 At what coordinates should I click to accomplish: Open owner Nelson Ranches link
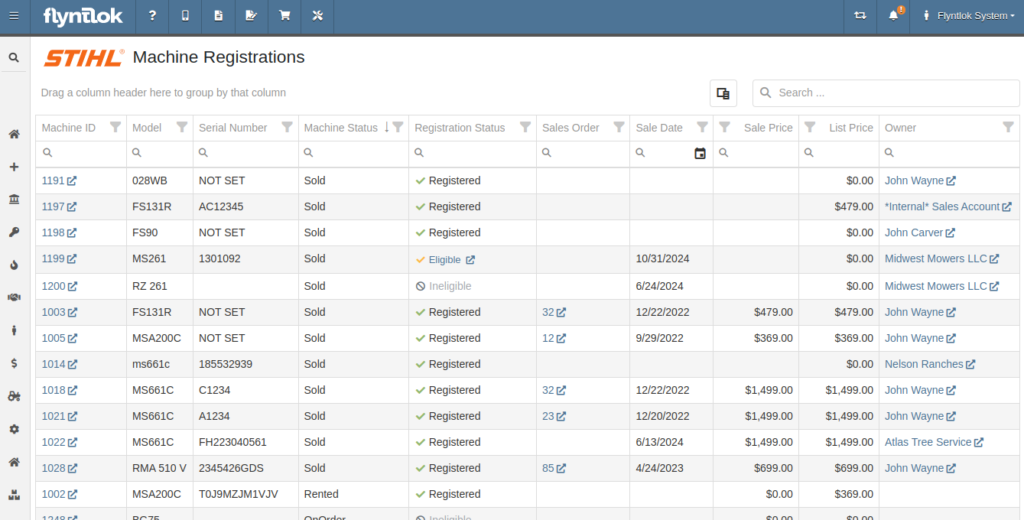tap(930, 364)
